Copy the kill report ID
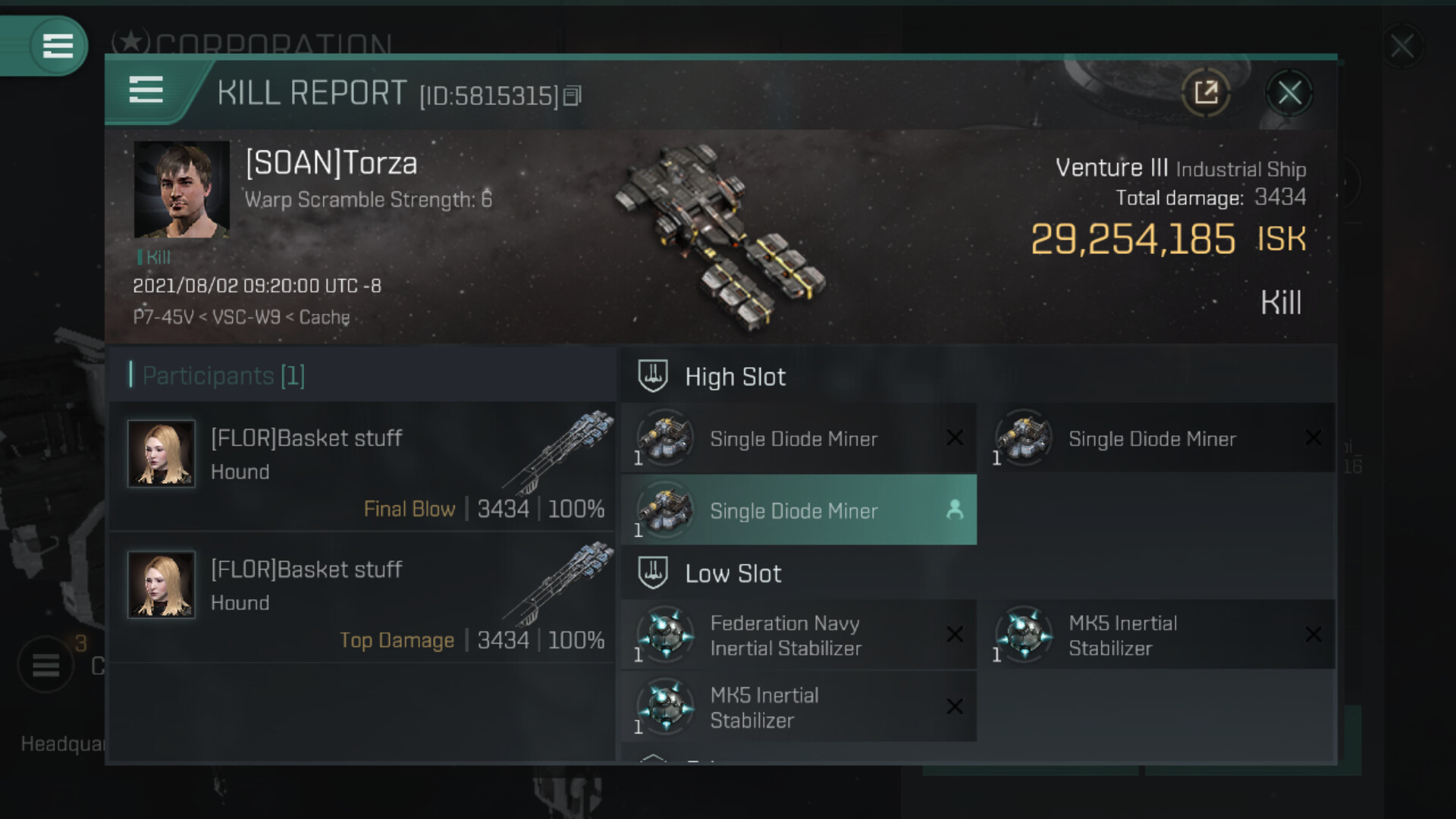1456x819 pixels. [x=573, y=96]
